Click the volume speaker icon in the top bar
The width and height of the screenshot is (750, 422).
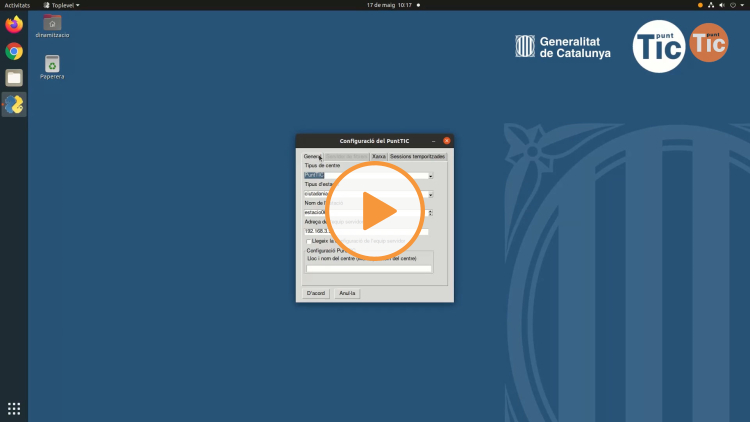pos(722,5)
